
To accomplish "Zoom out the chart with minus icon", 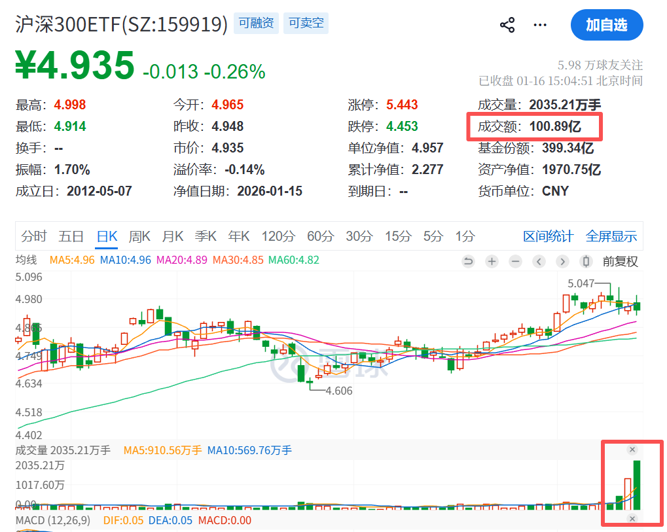I will click(514, 261).
